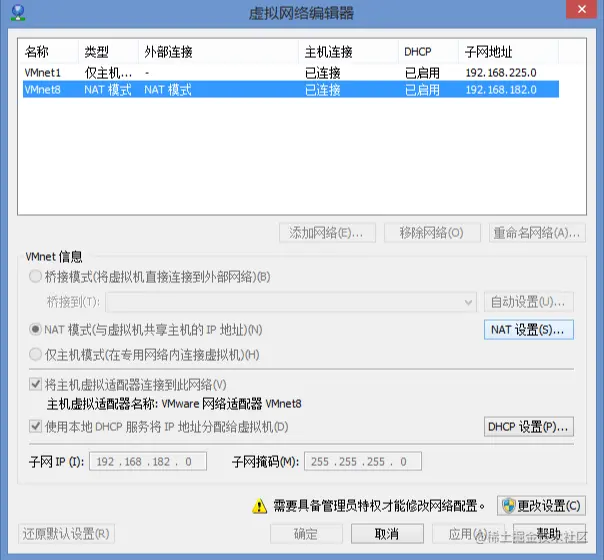Click the network editor app icon in title bar

pyautogui.click(x=18, y=13)
